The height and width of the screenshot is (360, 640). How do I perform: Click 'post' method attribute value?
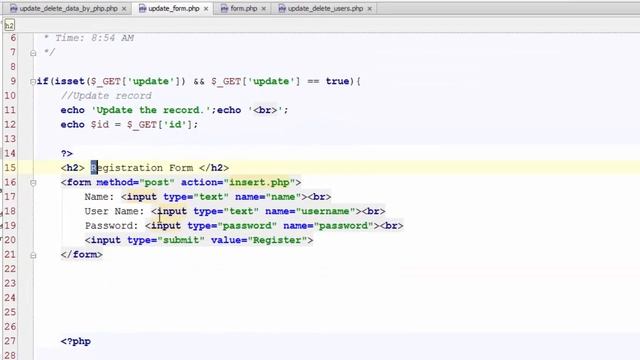click(157, 182)
